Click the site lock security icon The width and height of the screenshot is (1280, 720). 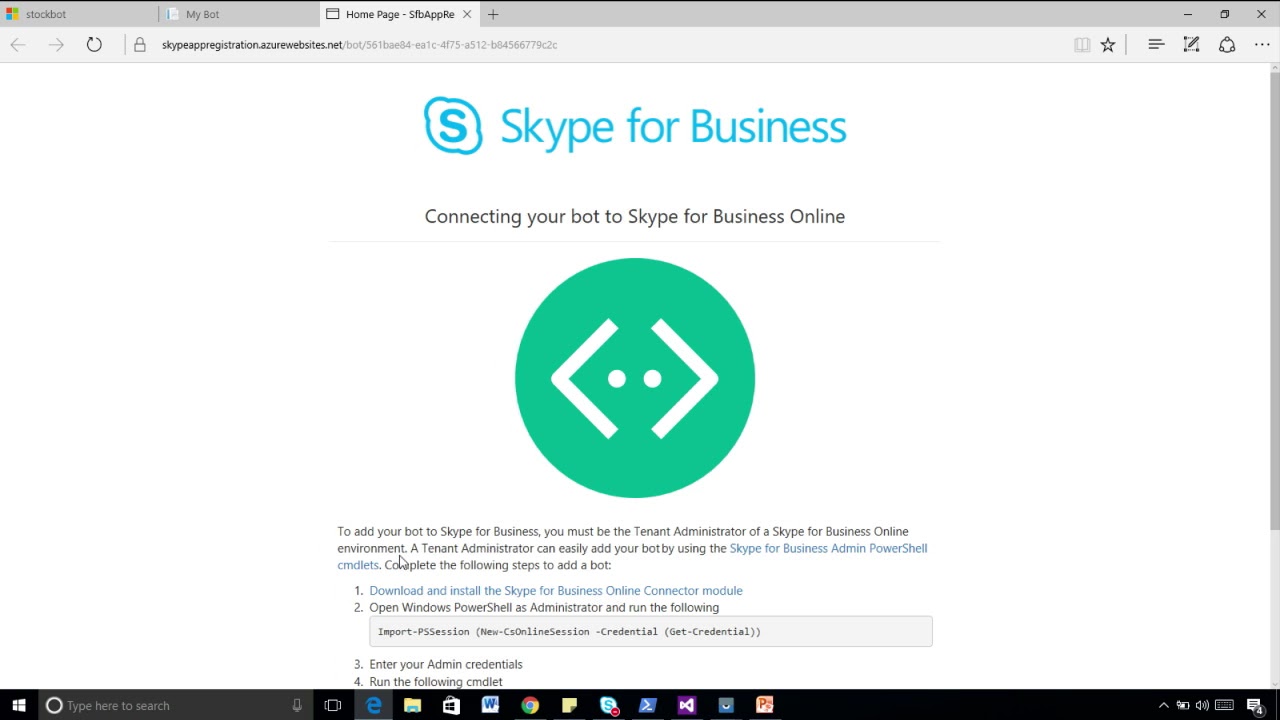pos(140,45)
